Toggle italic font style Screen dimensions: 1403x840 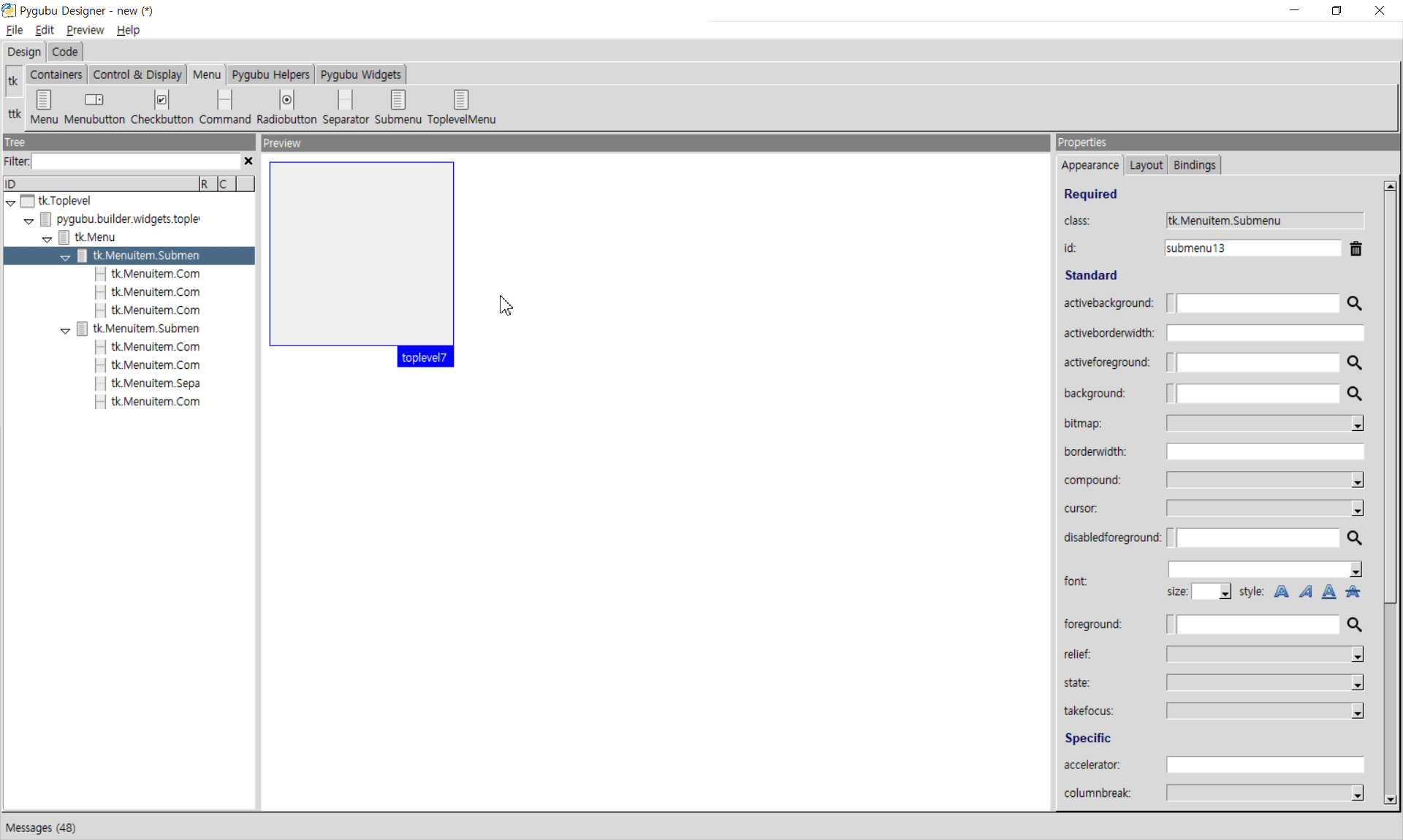(x=1305, y=592)
